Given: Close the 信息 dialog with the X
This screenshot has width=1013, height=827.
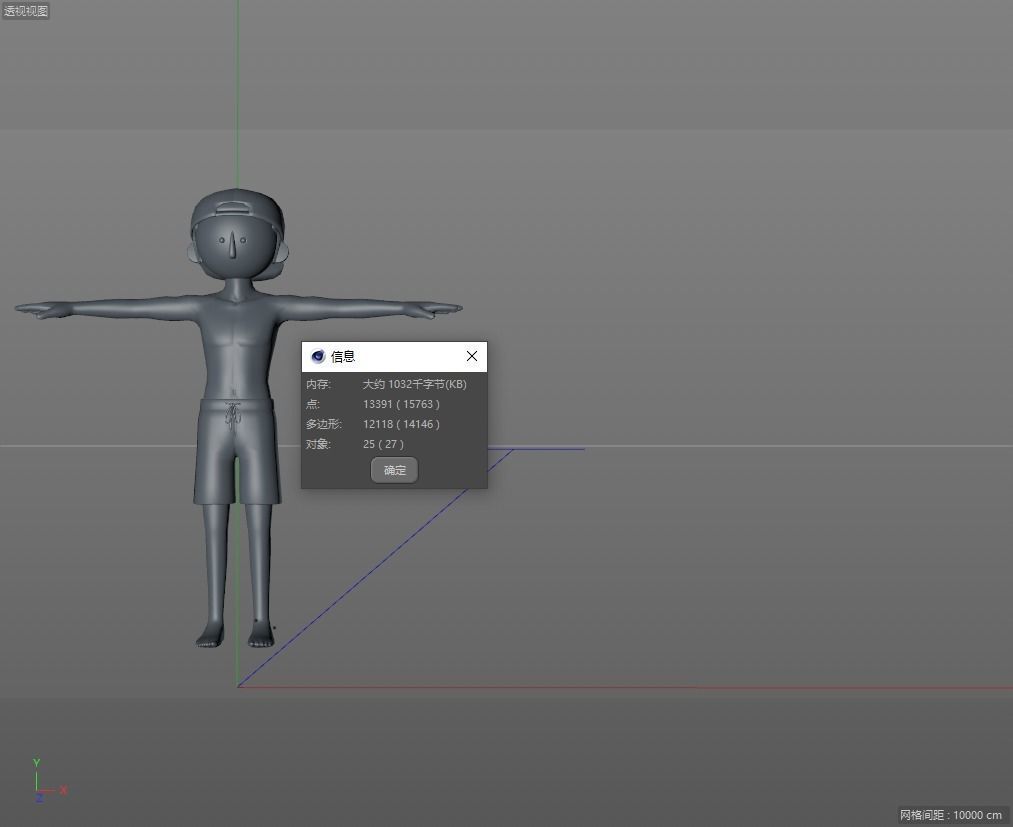Looking at the screenshot, I should pyautogui.click(x=471, y=356).
